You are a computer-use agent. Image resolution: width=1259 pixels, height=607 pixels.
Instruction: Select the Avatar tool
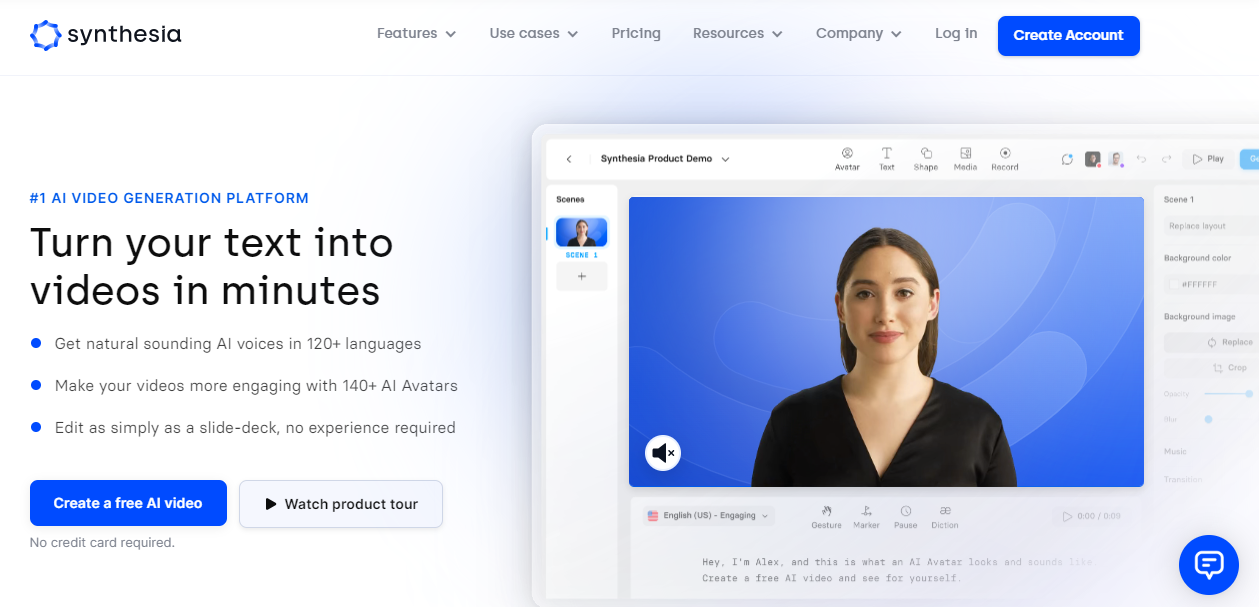847,159
